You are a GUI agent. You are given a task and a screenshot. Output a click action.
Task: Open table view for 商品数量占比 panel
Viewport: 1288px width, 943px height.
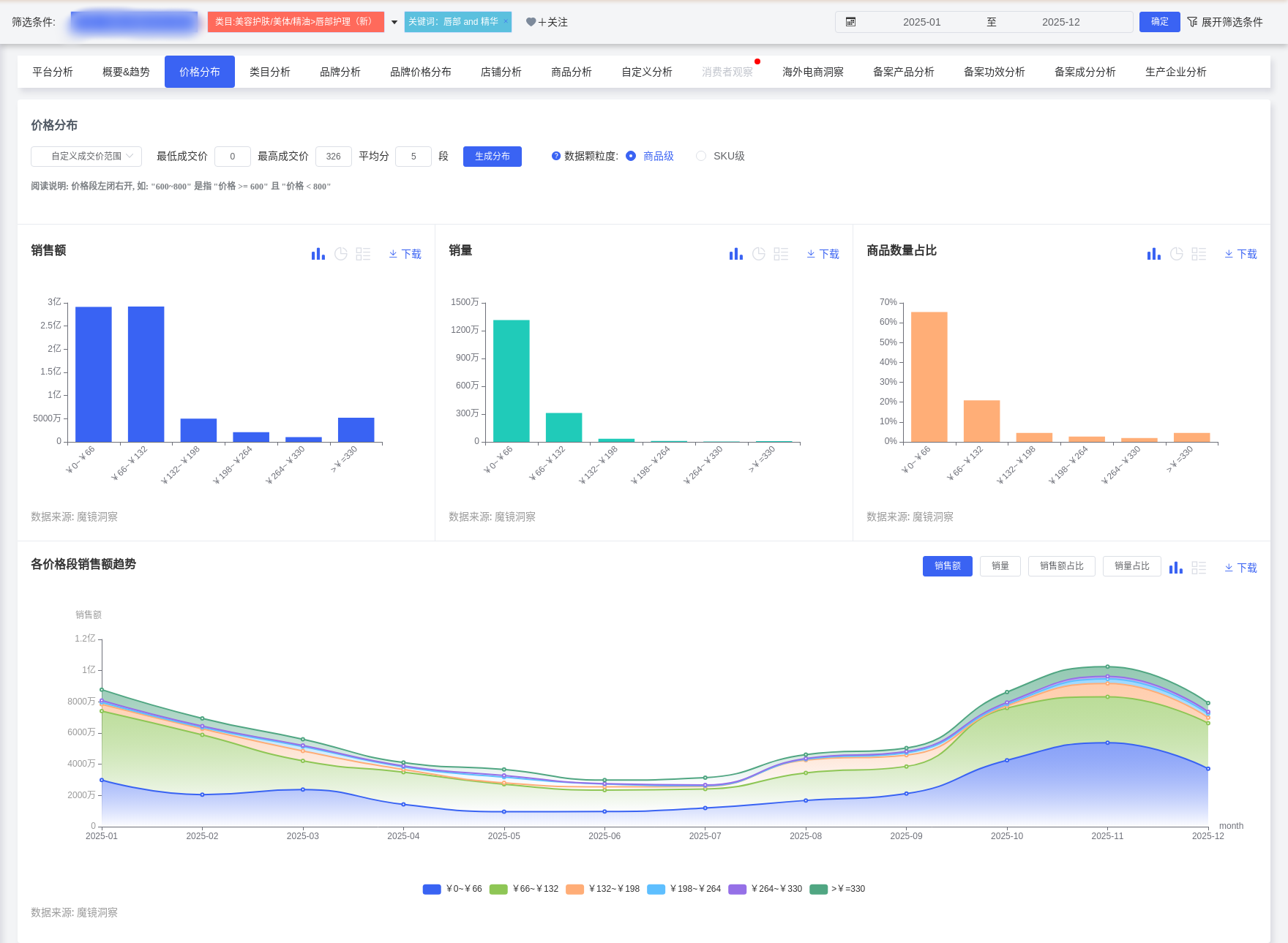coord(1199,254)
